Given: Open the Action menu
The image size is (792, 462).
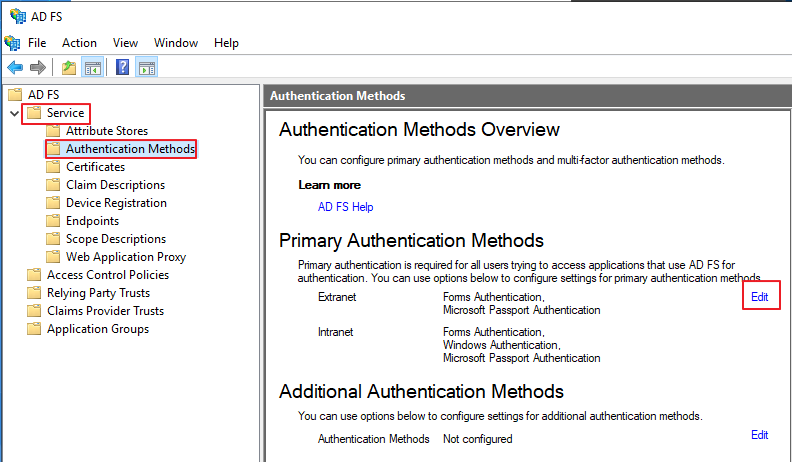Looking at the screenshot, I should pyautogui.click(x=79, y=43).
